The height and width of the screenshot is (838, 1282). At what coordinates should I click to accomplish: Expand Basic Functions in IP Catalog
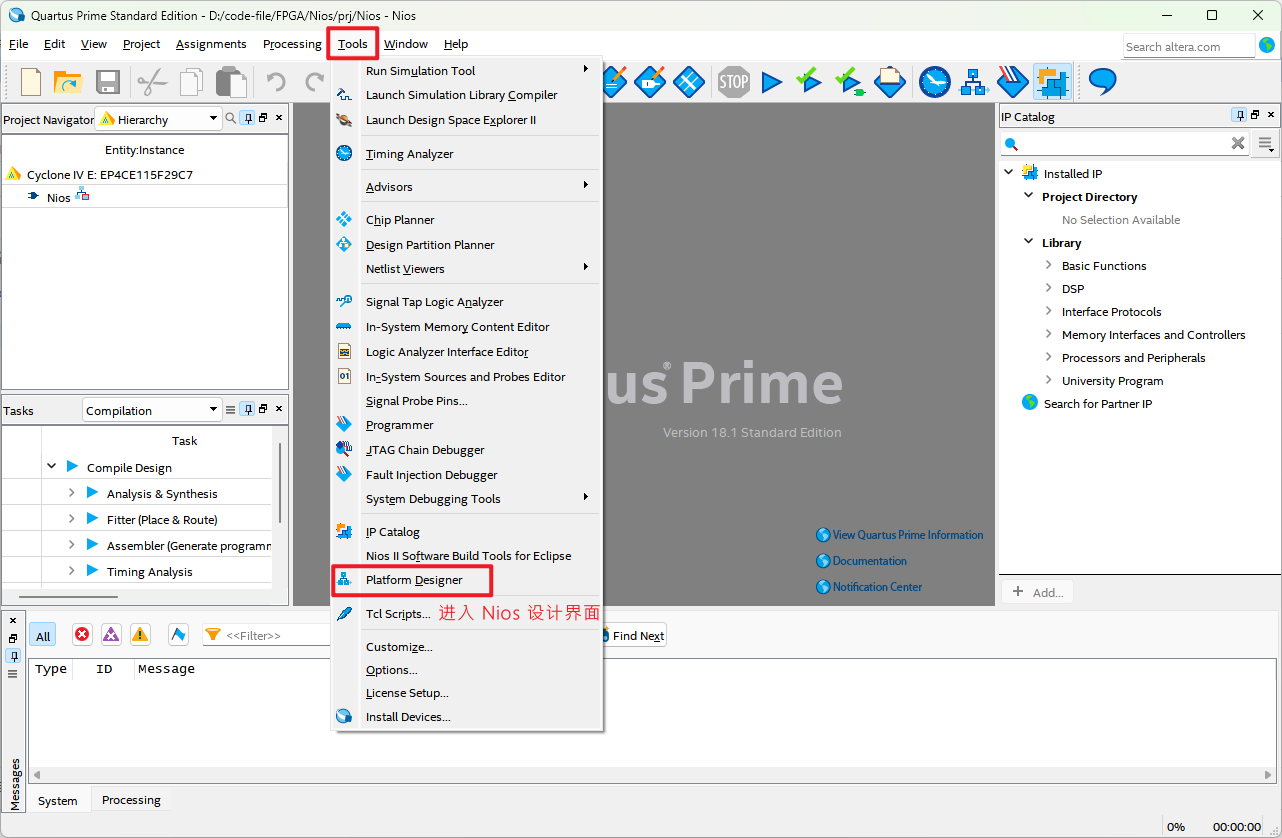tap(1048, 265)
